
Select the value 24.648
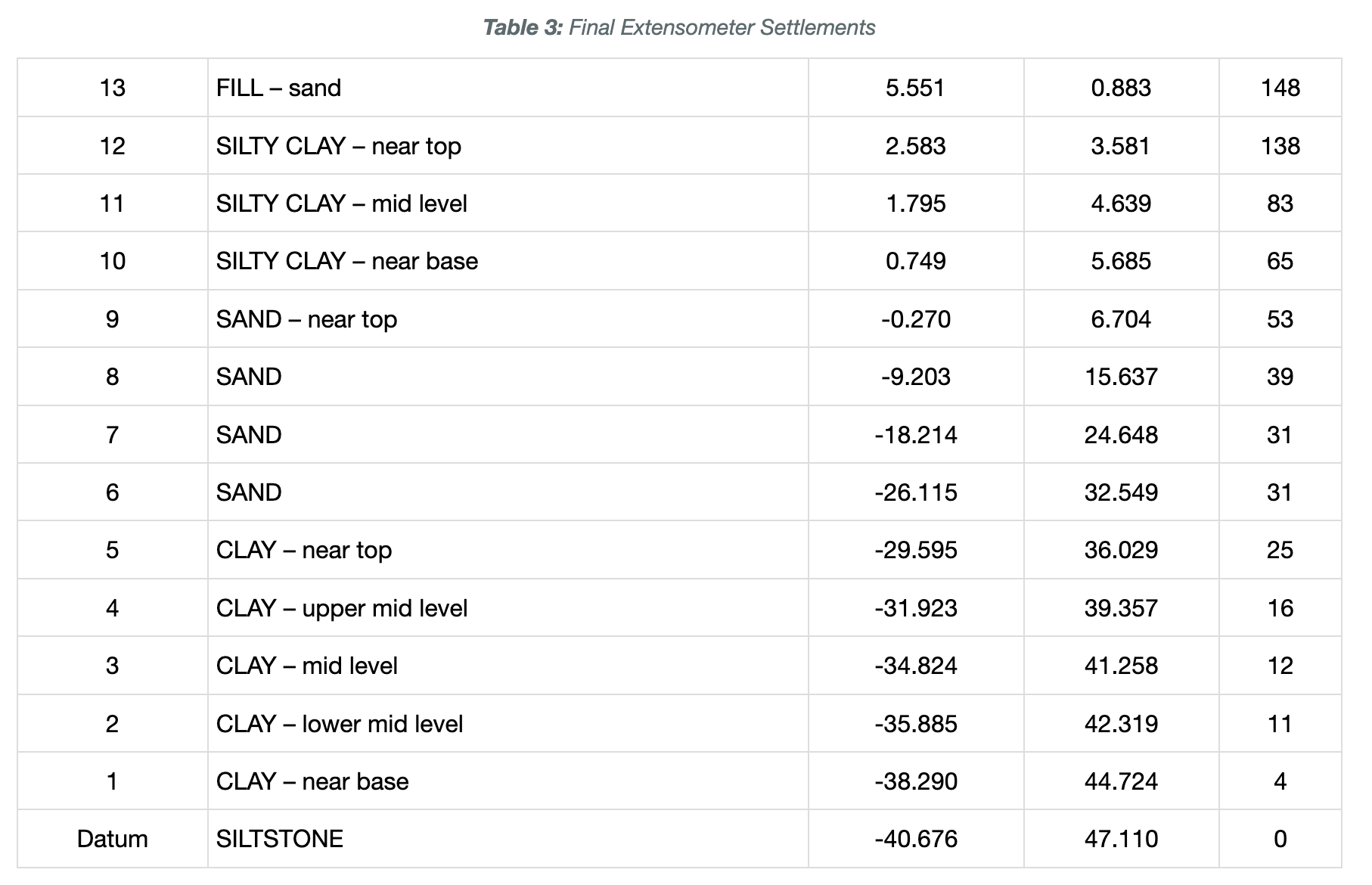point(1121,435)
